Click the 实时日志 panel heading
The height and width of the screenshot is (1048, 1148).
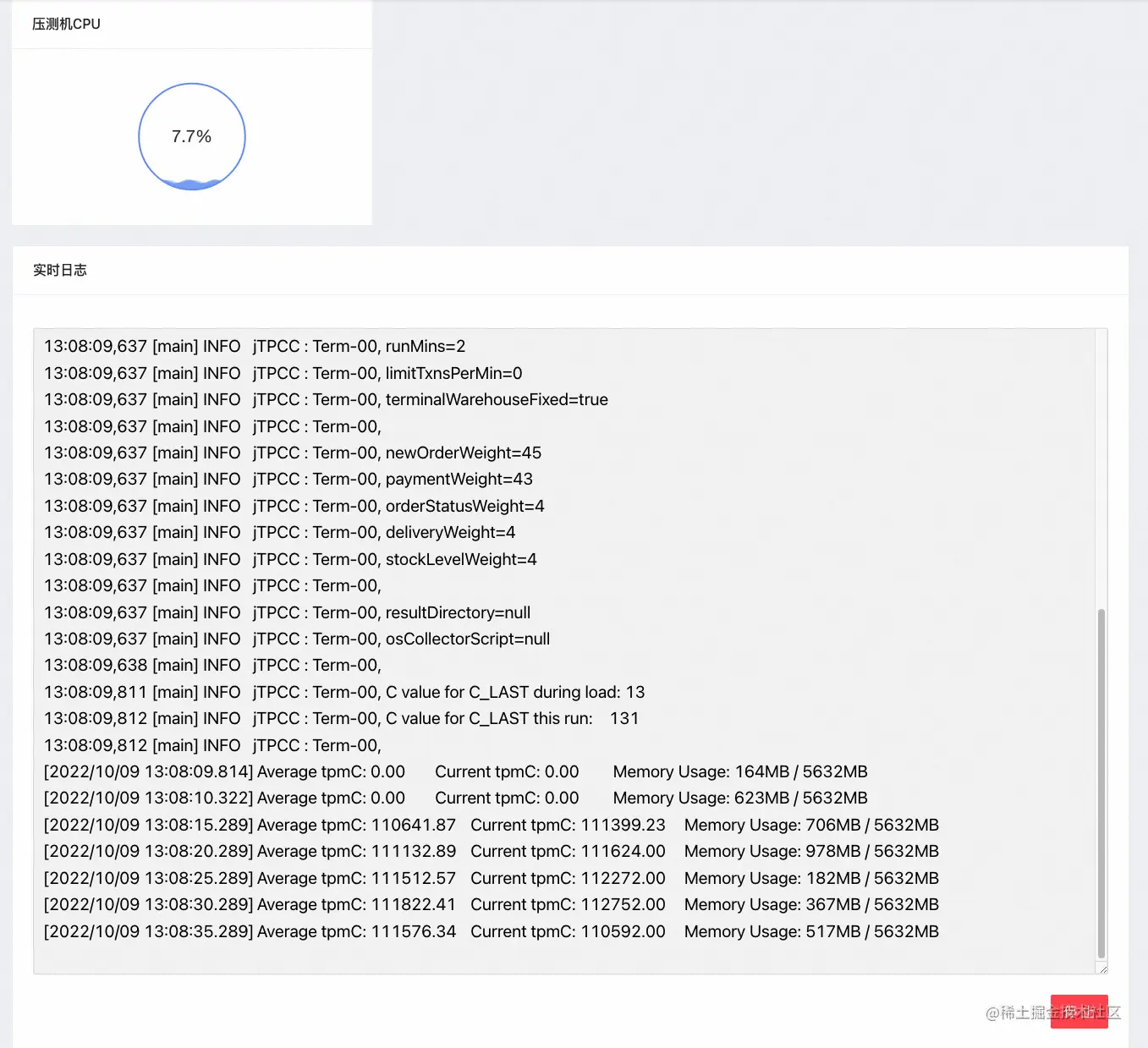[x=60, y=270]
